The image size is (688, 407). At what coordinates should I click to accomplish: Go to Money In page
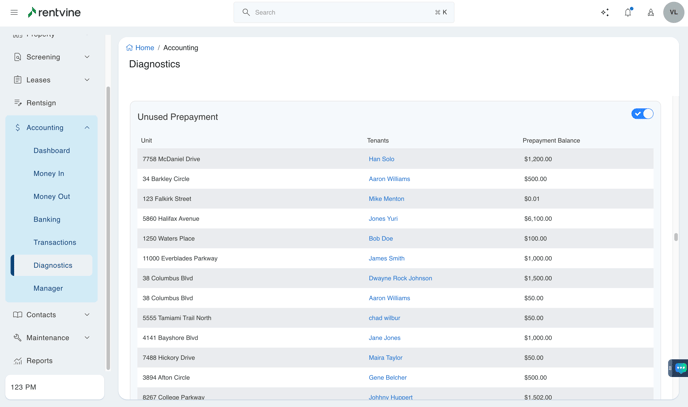coord(49,174)
